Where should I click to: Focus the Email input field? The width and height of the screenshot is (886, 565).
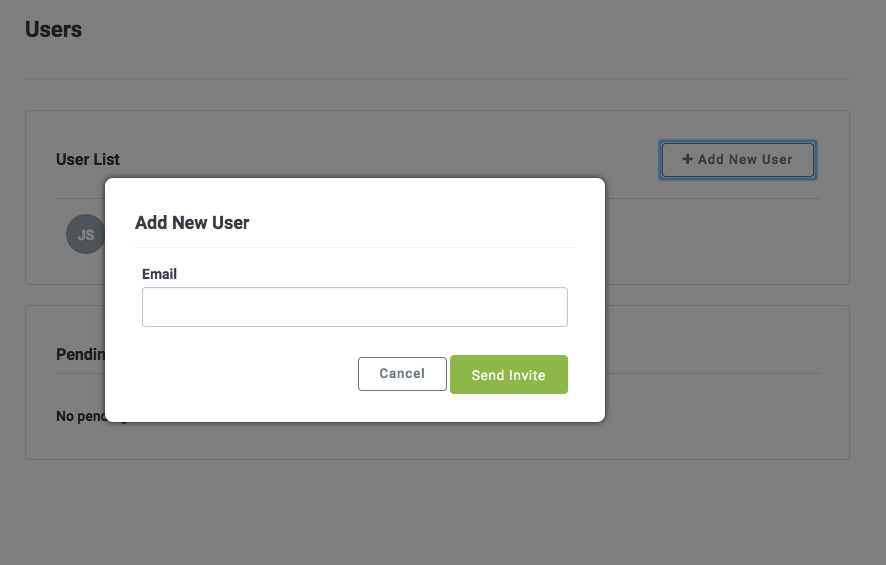tap(355, 307)
